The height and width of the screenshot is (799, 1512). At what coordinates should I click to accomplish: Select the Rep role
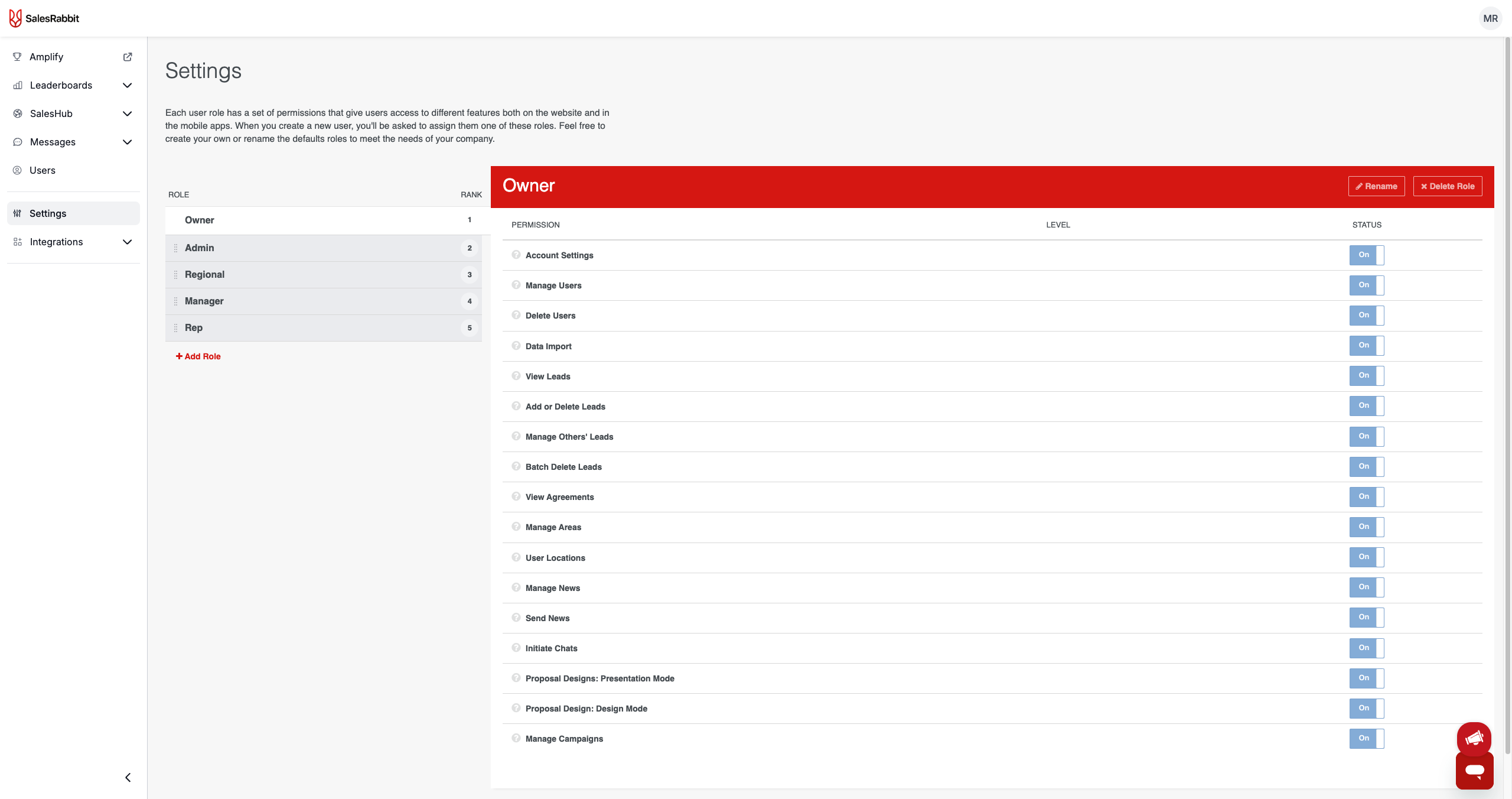point(324,328)
